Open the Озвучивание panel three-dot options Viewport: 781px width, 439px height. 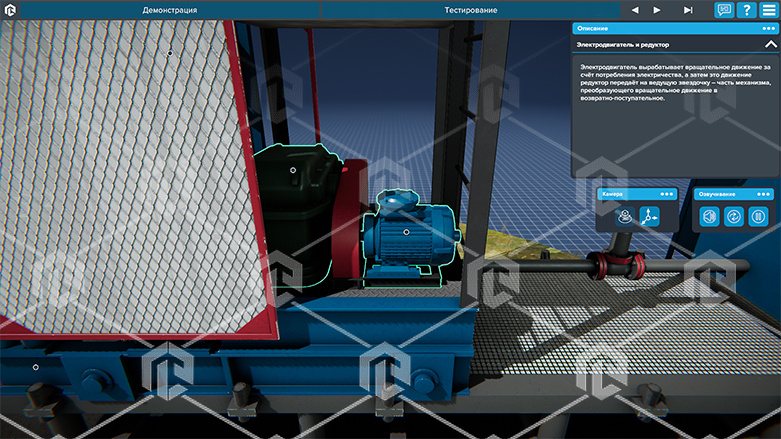[x=764, y=193]
